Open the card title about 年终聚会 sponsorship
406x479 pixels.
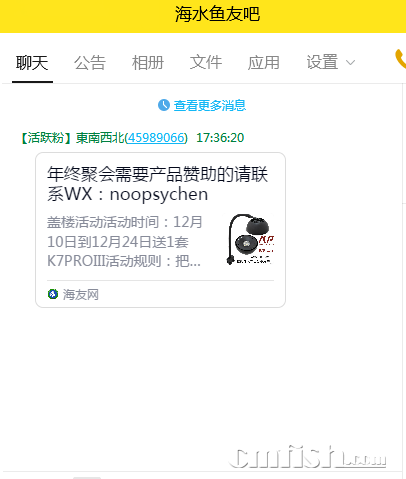click(x=157, y=184)
